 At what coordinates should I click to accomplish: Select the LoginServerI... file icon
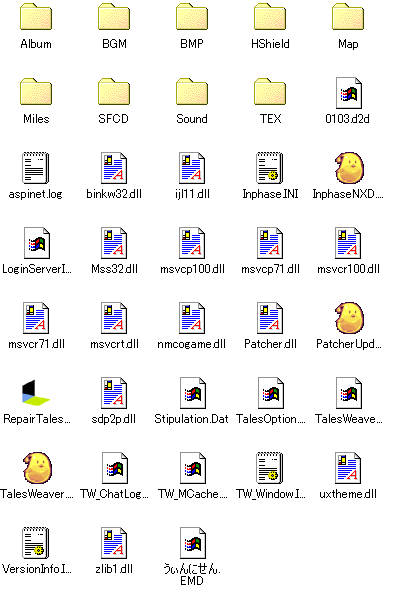[x=37, y=243]
